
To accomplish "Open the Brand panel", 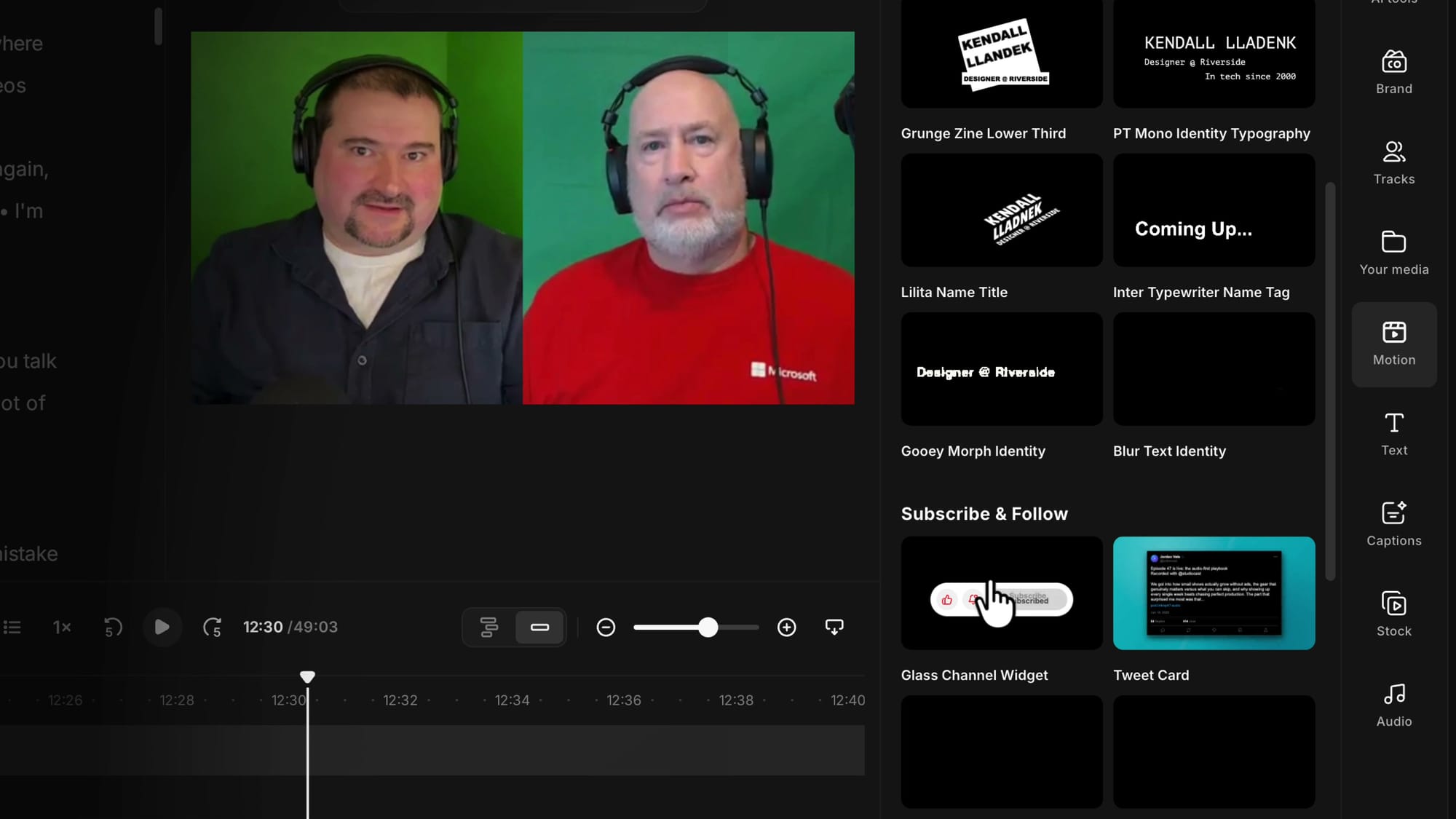I will 1393,72.
